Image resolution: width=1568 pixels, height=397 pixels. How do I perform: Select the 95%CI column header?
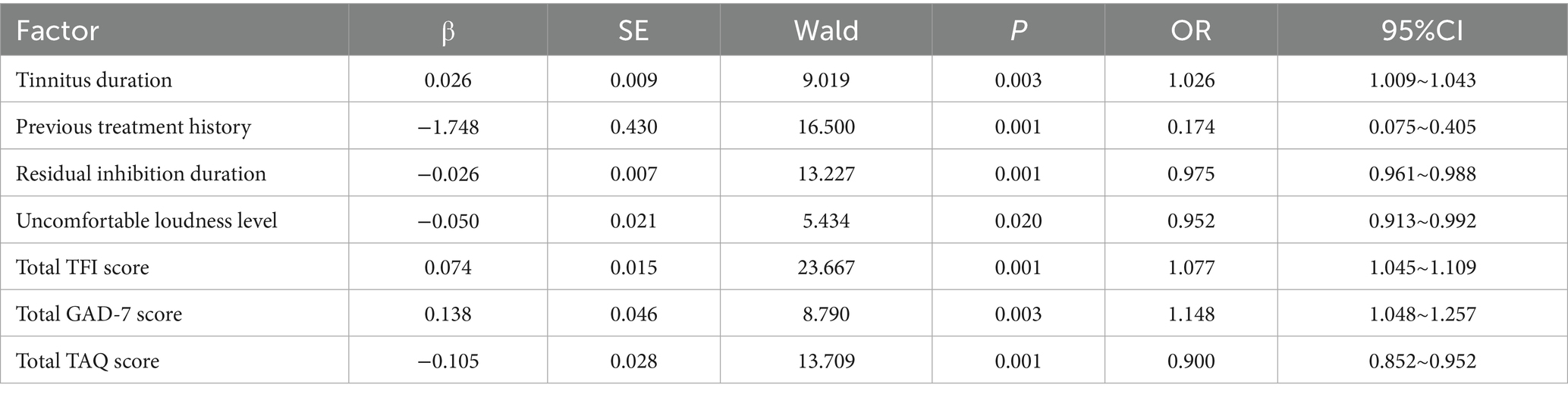coord(1422,31)
